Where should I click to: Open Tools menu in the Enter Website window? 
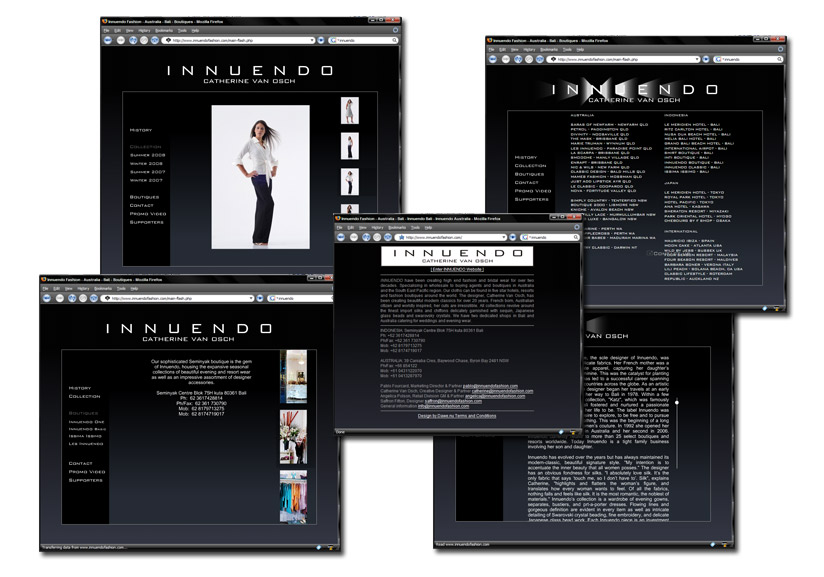point(415,228)
